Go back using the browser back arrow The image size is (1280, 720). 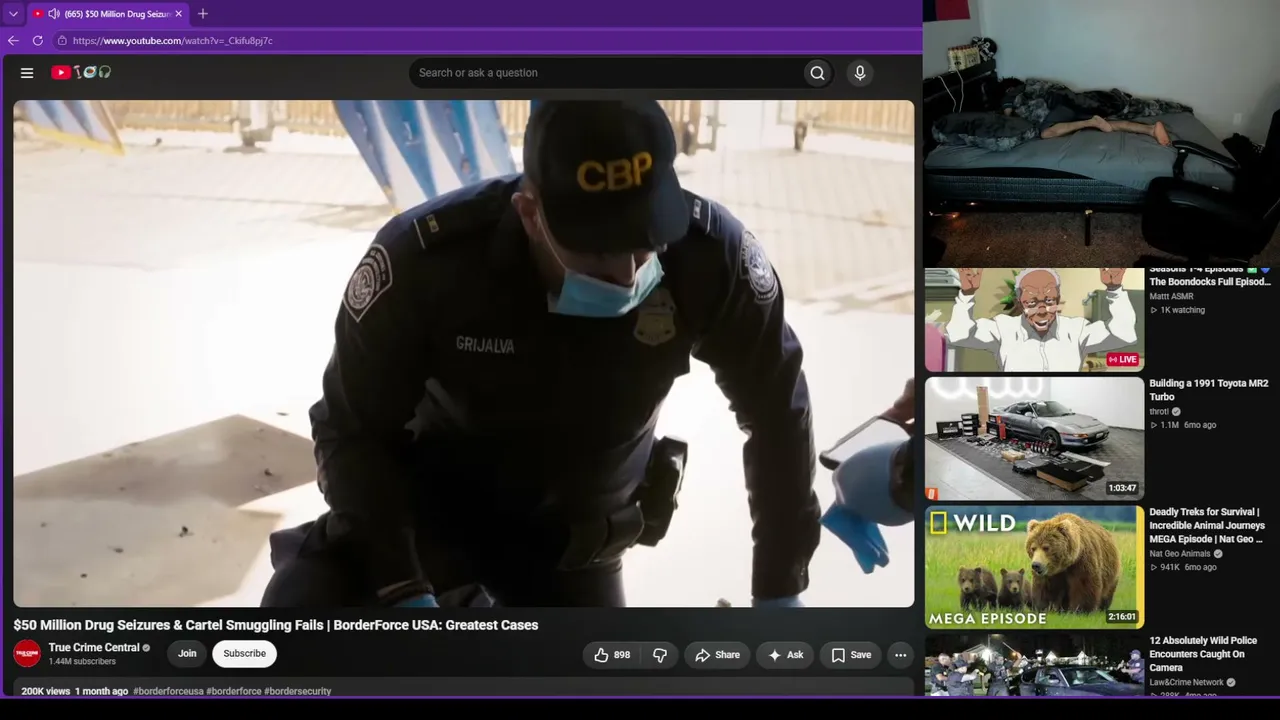(13, 41)
